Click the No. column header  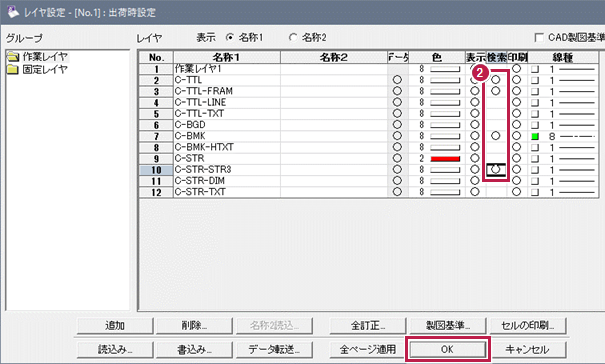point(156,58)
